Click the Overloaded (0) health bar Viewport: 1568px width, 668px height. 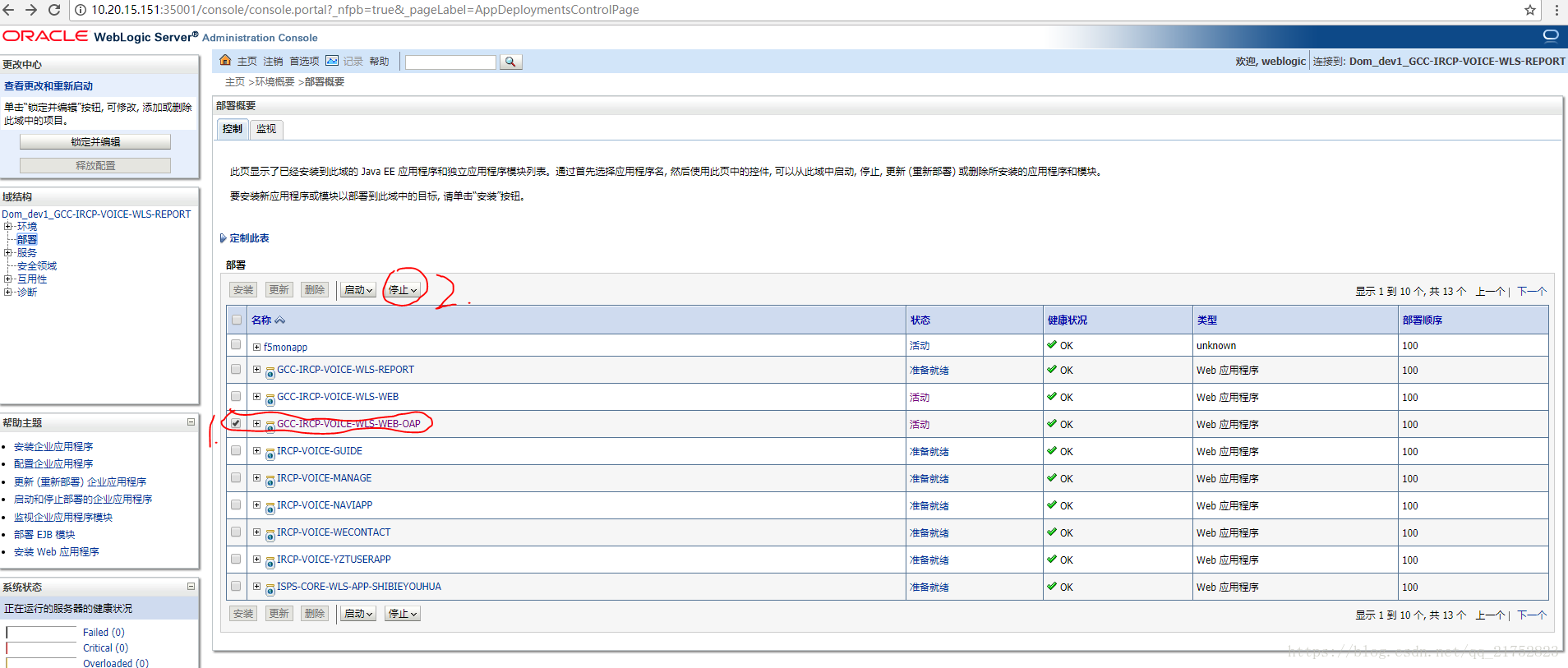pyautogui.click(x=41, y=663)
